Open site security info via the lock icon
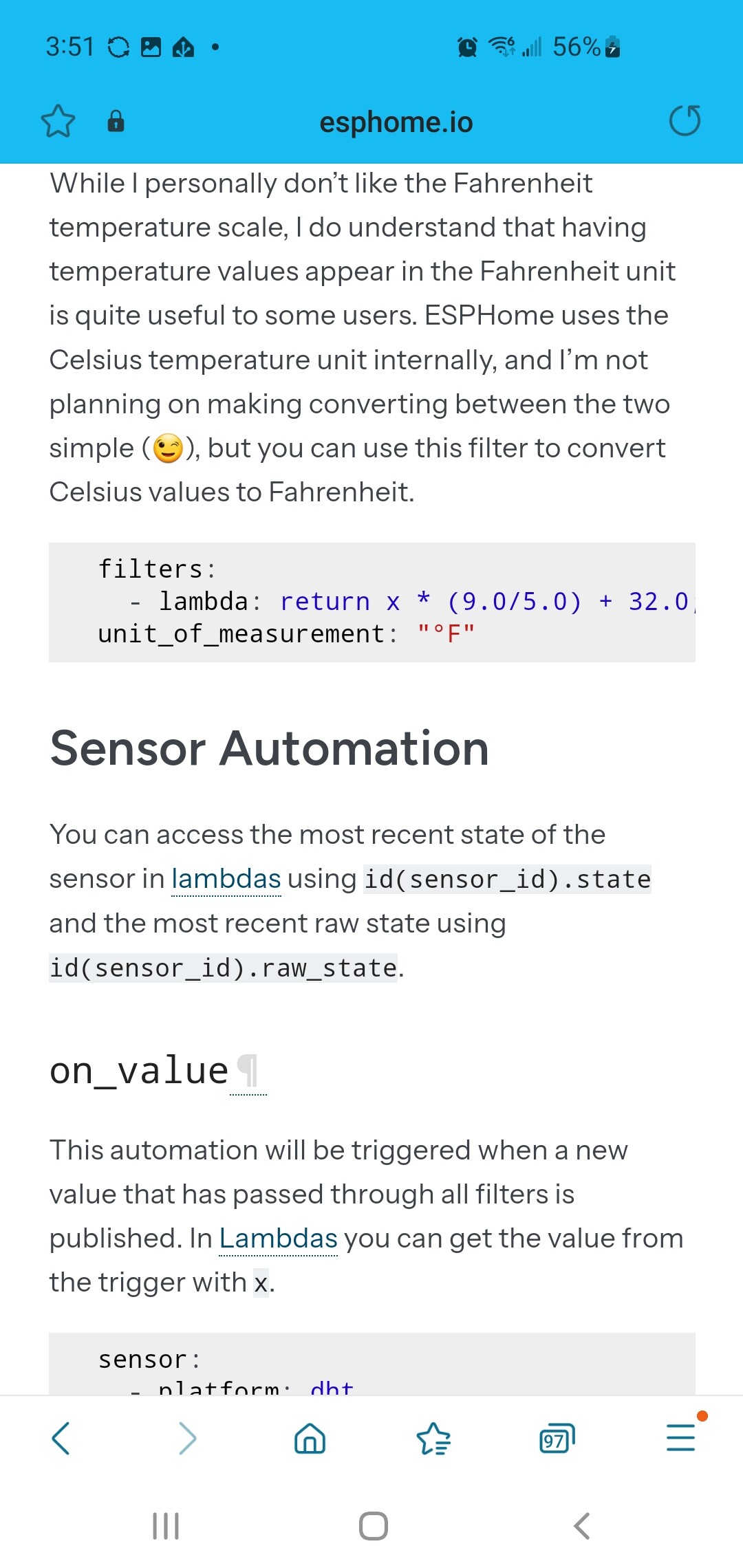Screen dimensions: 743x1568 pyautogui.click(x=116, y=122)
